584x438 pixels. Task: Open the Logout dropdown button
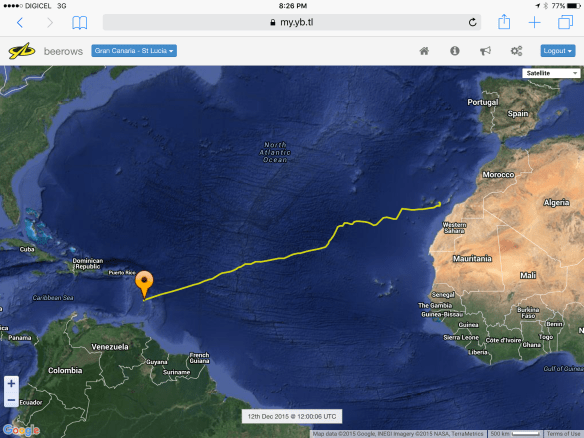558,51
